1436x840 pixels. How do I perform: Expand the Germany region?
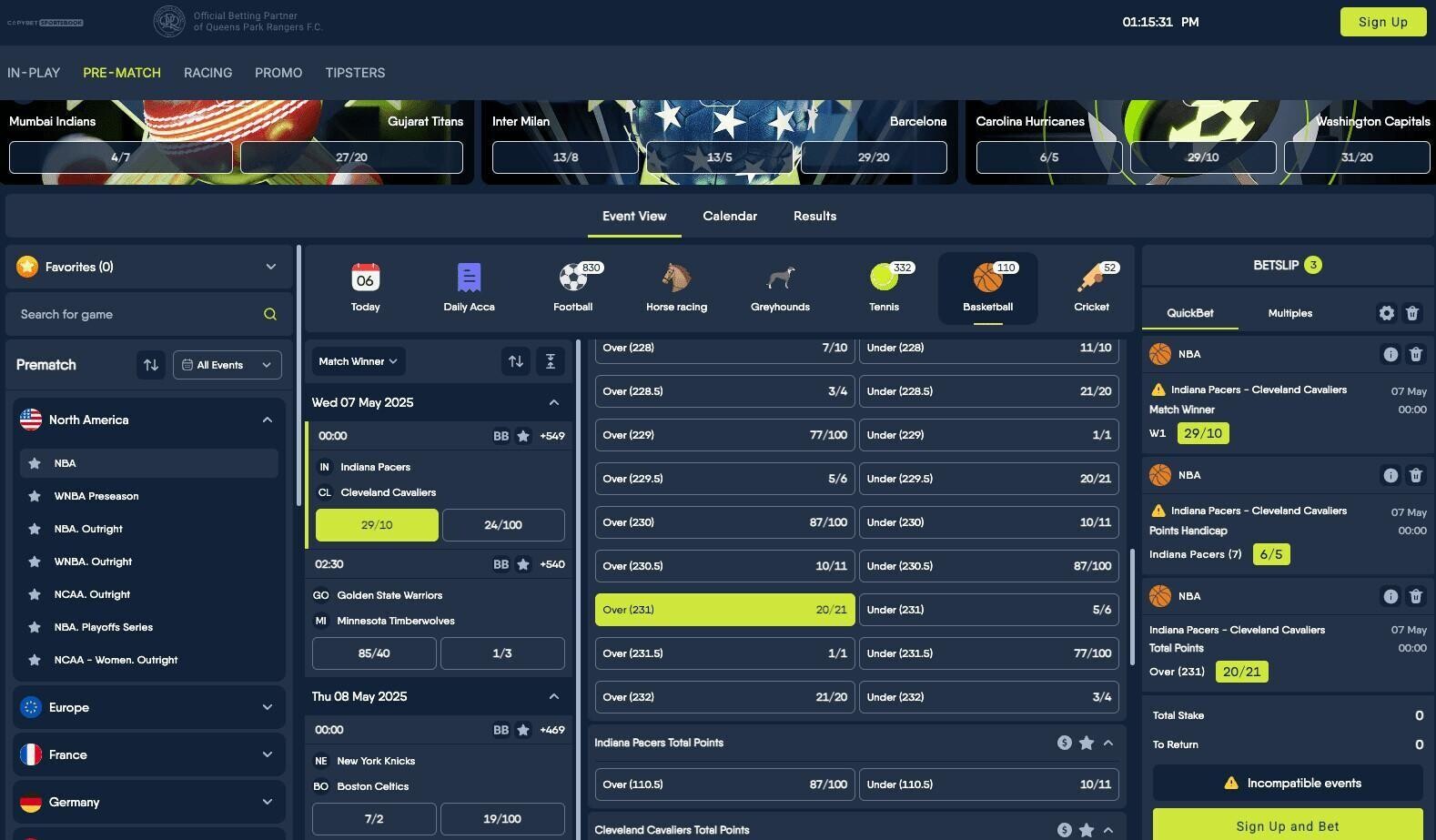tap(148, 802)
